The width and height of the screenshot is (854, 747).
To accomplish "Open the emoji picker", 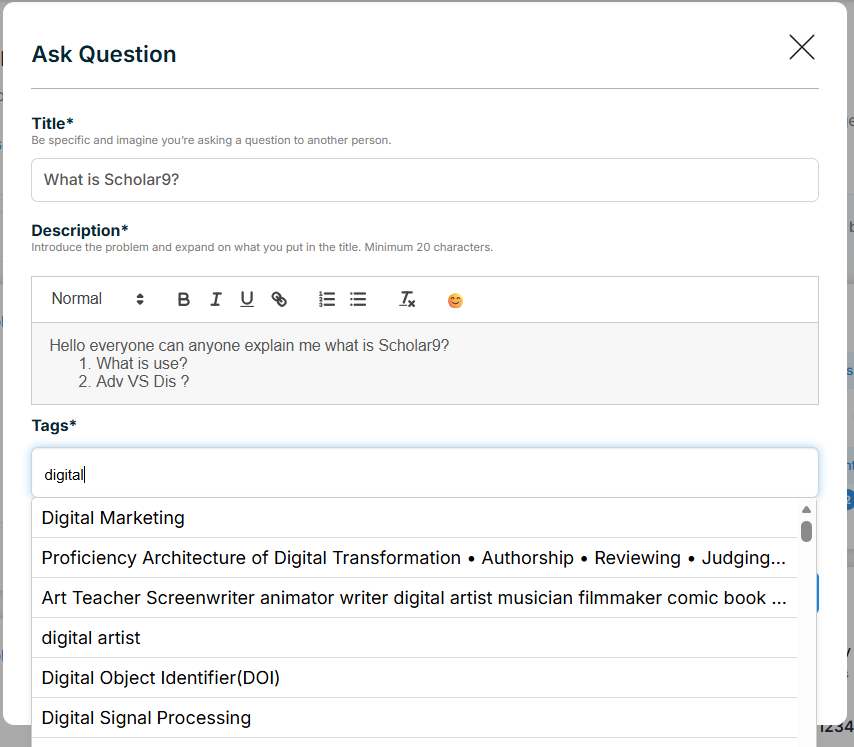I will pyautogui.click(x=455, y=301).
